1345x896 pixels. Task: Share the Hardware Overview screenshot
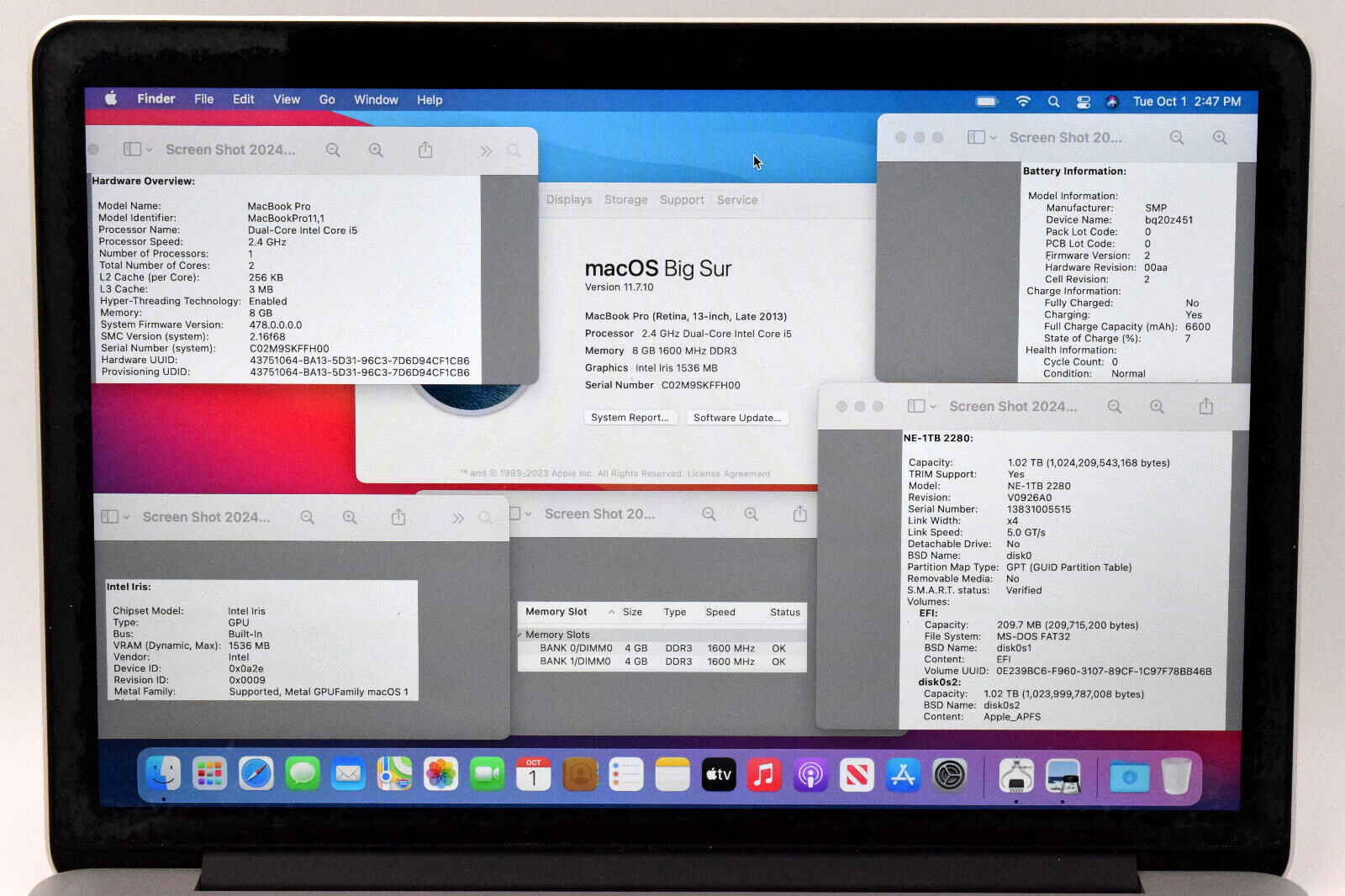click(x=425, y=150)
